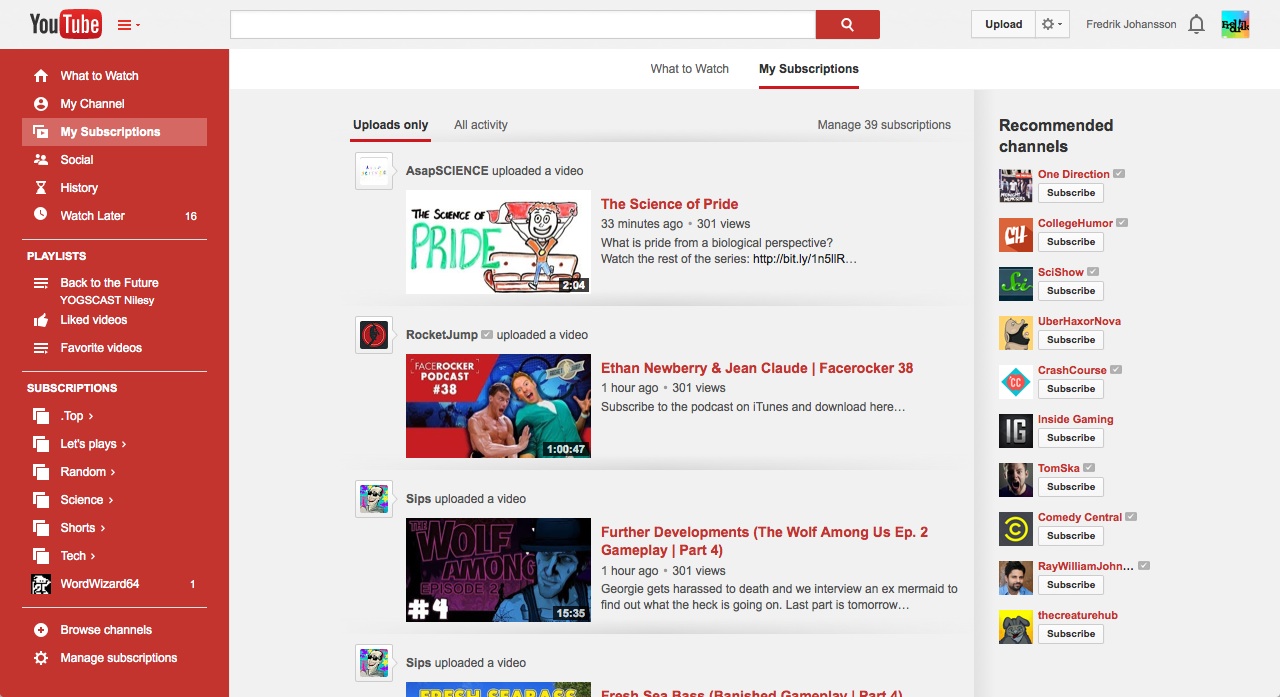
Task: Play the Facerocker Podcast #38 thumbnail
Action: point(498,406)
